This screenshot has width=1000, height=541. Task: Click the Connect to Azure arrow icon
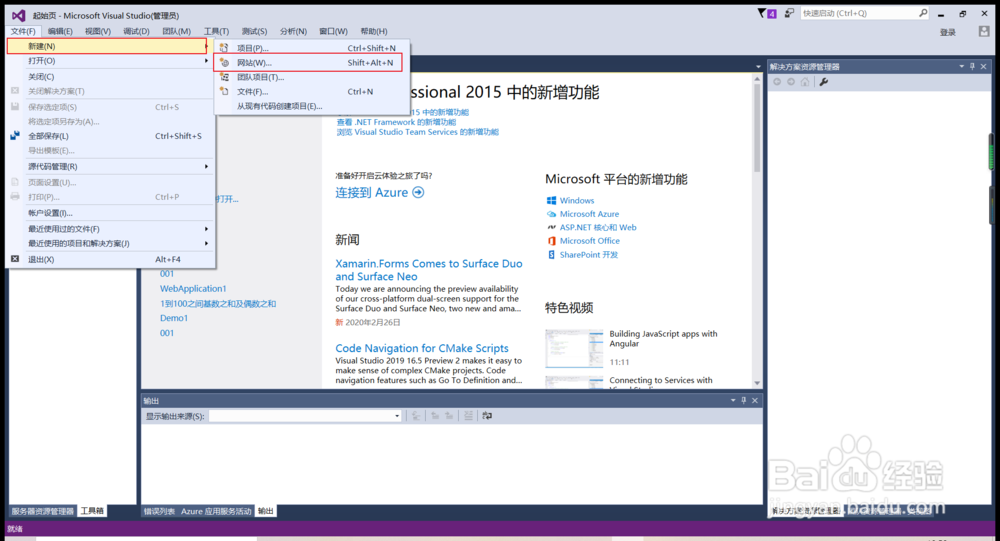418,193
